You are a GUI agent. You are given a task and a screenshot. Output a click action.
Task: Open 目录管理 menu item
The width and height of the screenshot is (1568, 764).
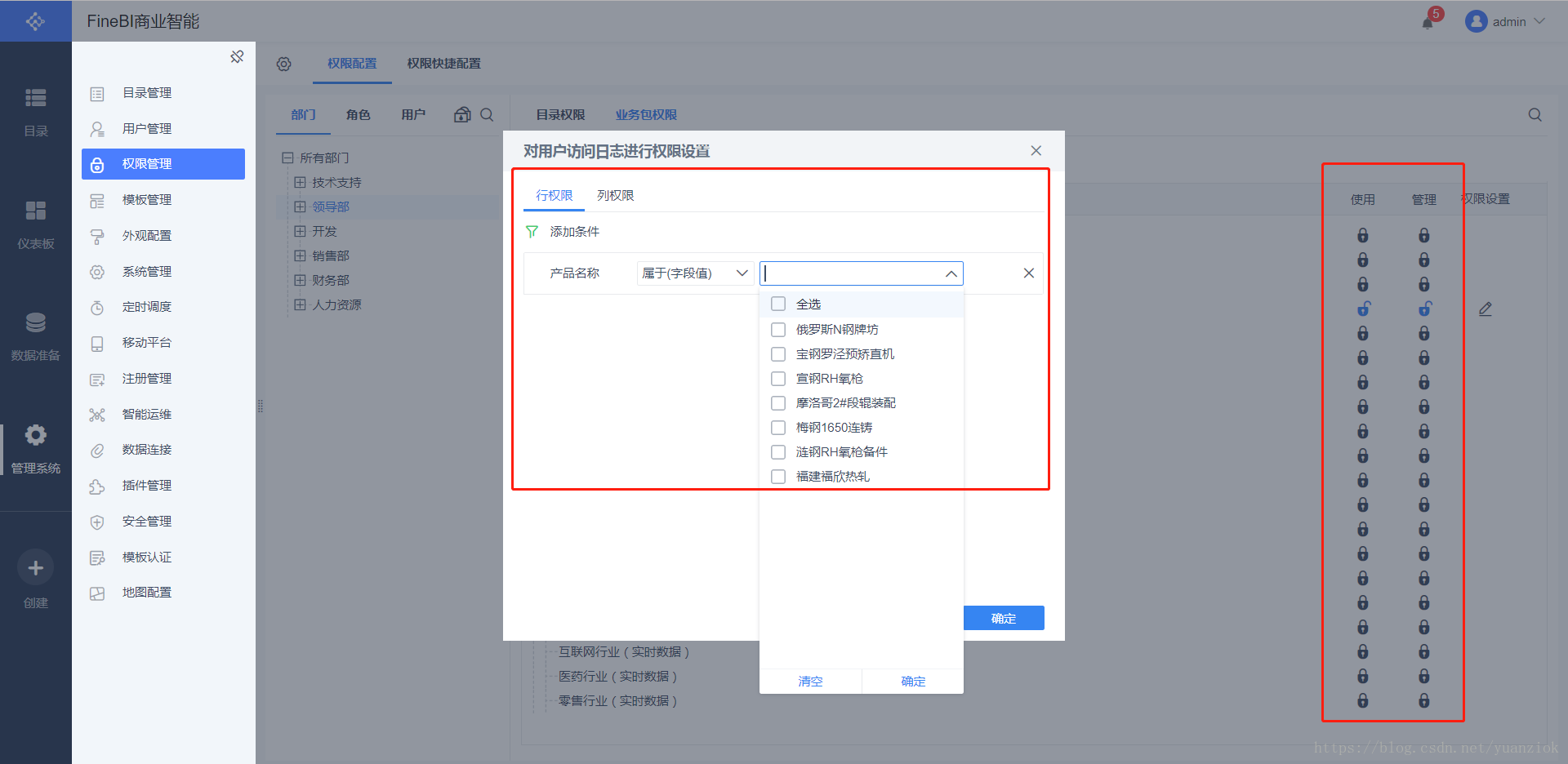(x=163, y=93)
